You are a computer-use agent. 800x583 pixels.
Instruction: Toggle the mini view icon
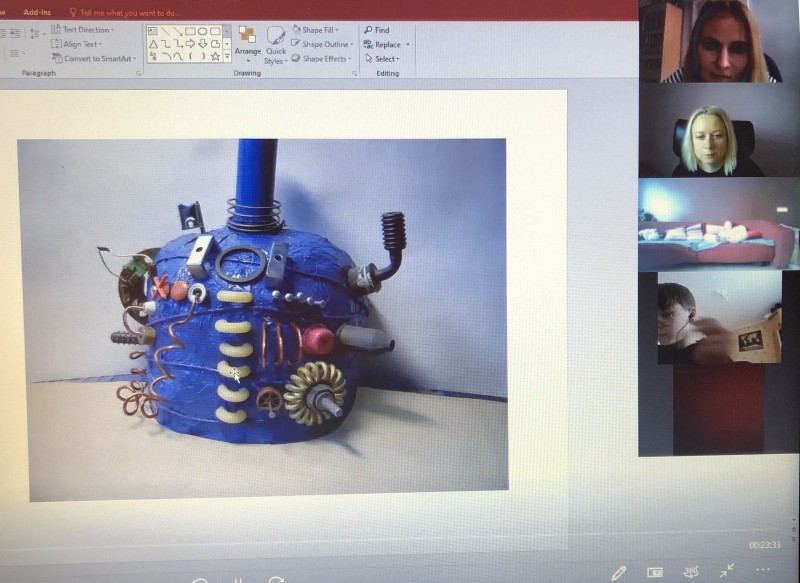click(x=655, y=572)
